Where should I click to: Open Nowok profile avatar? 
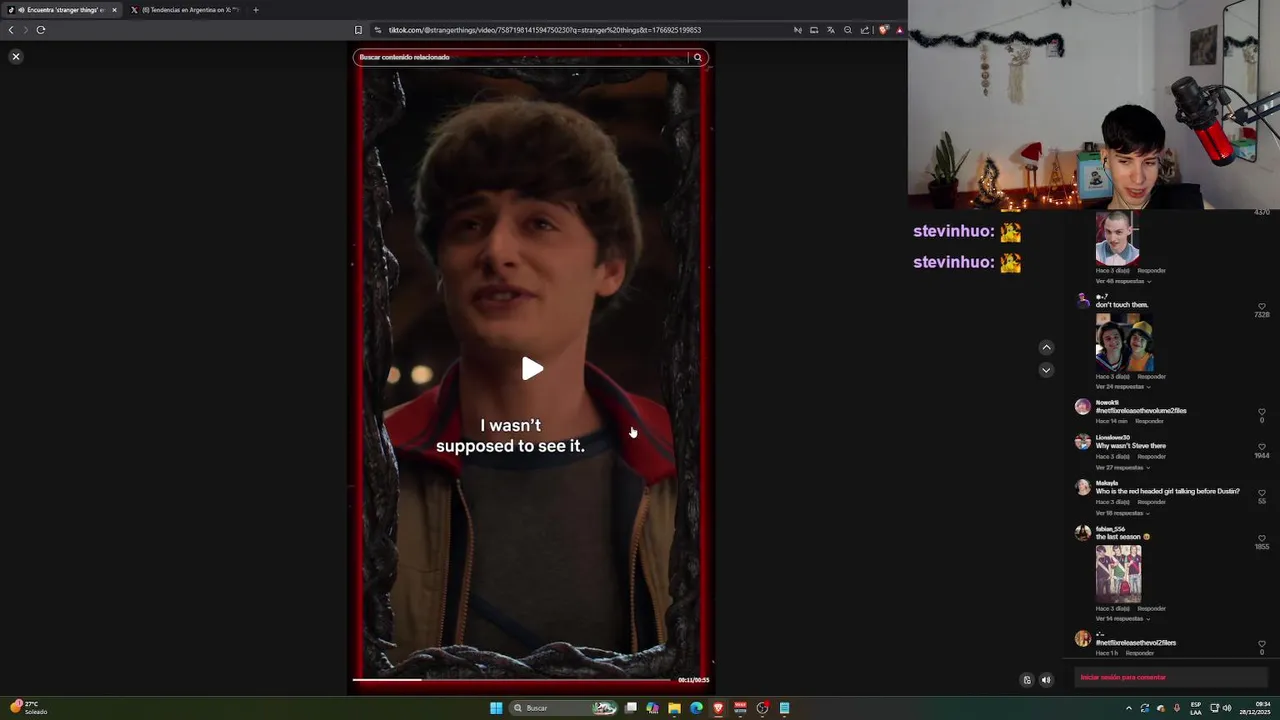tap(1082, 406)
